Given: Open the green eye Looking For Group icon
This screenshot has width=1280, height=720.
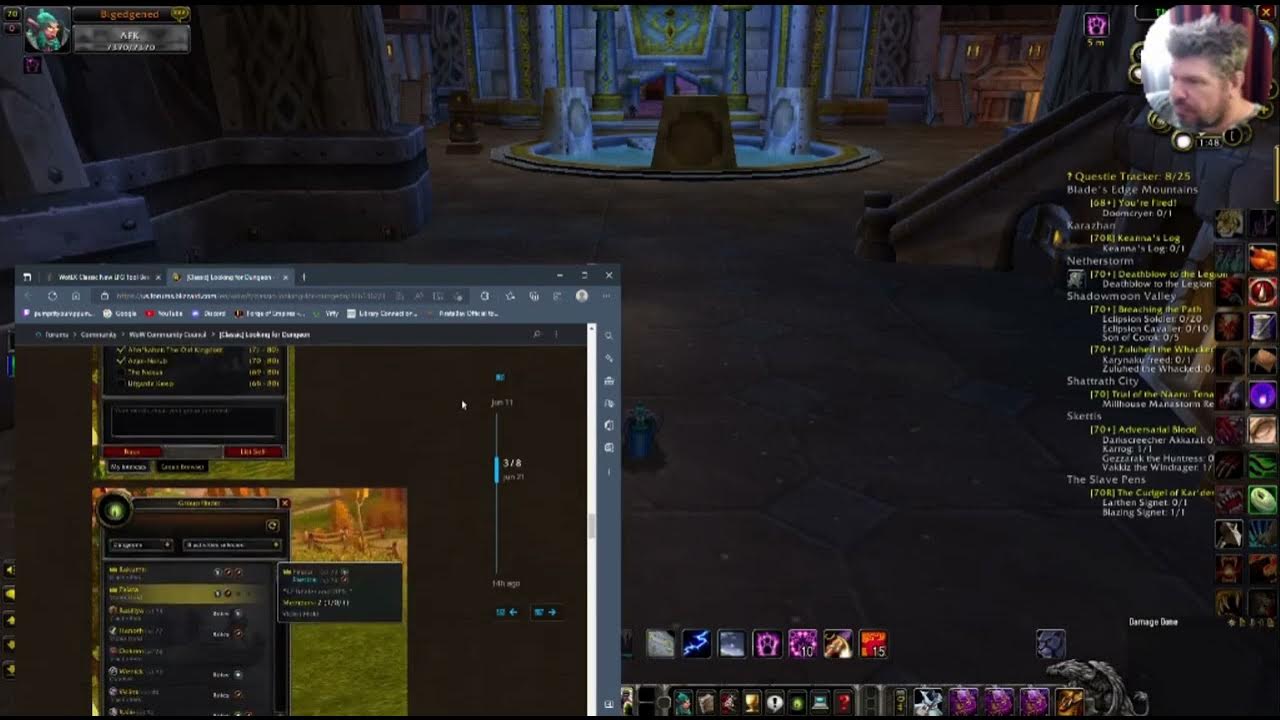Looking at the screenshot, I should (x=797, y=702).
